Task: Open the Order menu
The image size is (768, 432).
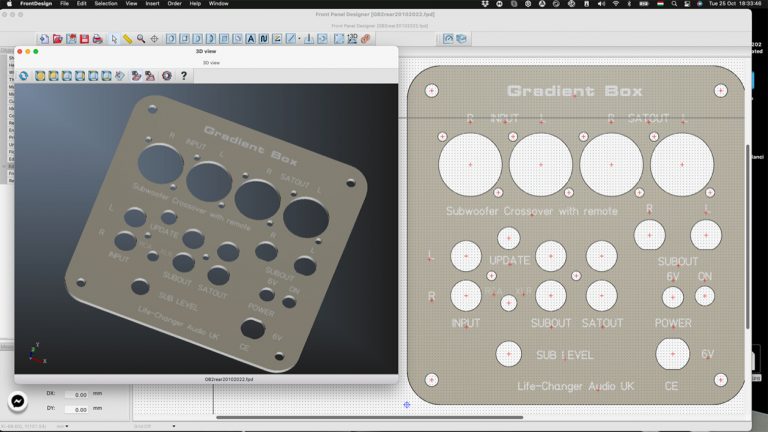Action: (174, 3)
